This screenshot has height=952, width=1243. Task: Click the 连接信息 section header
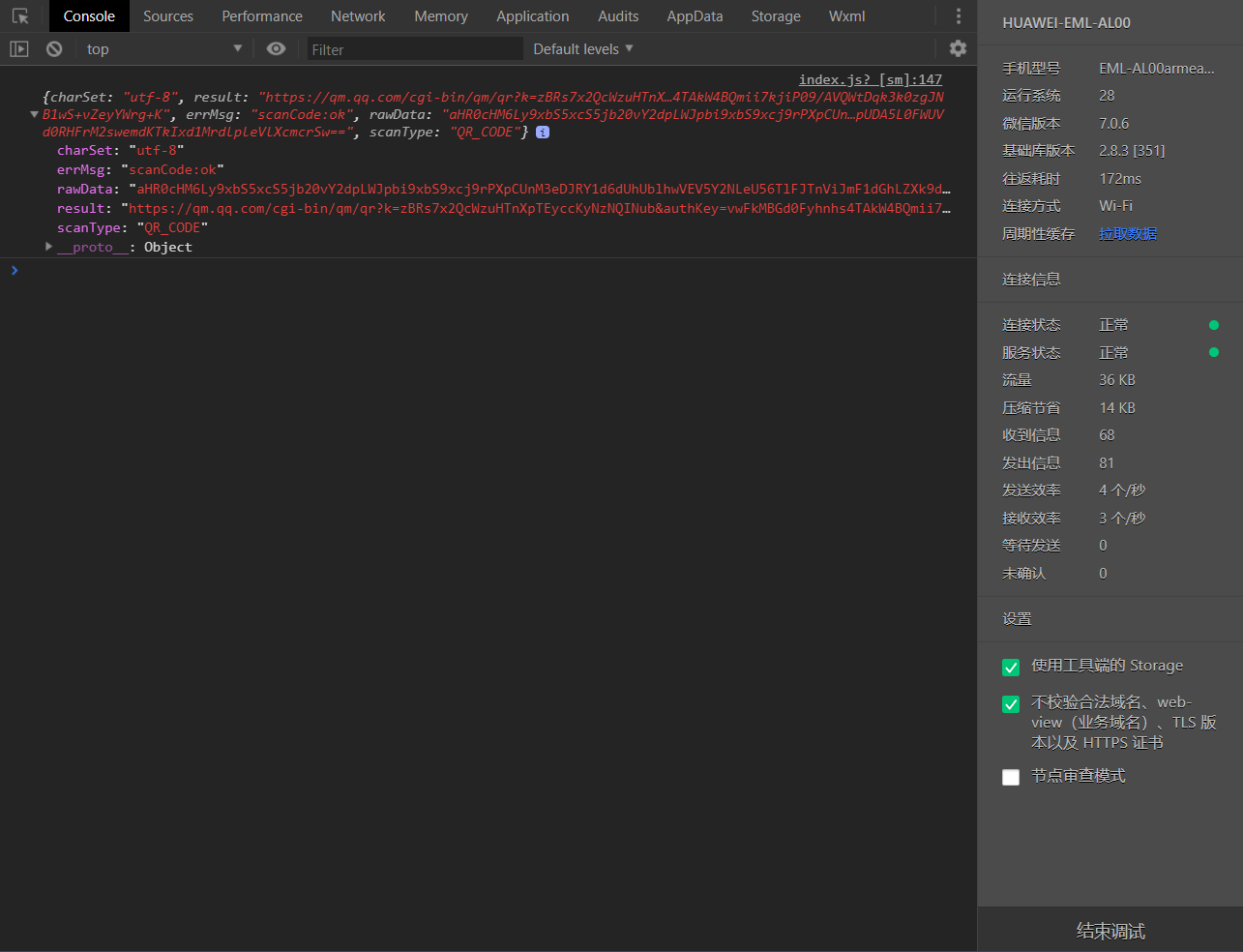[x=1031, y=279]
